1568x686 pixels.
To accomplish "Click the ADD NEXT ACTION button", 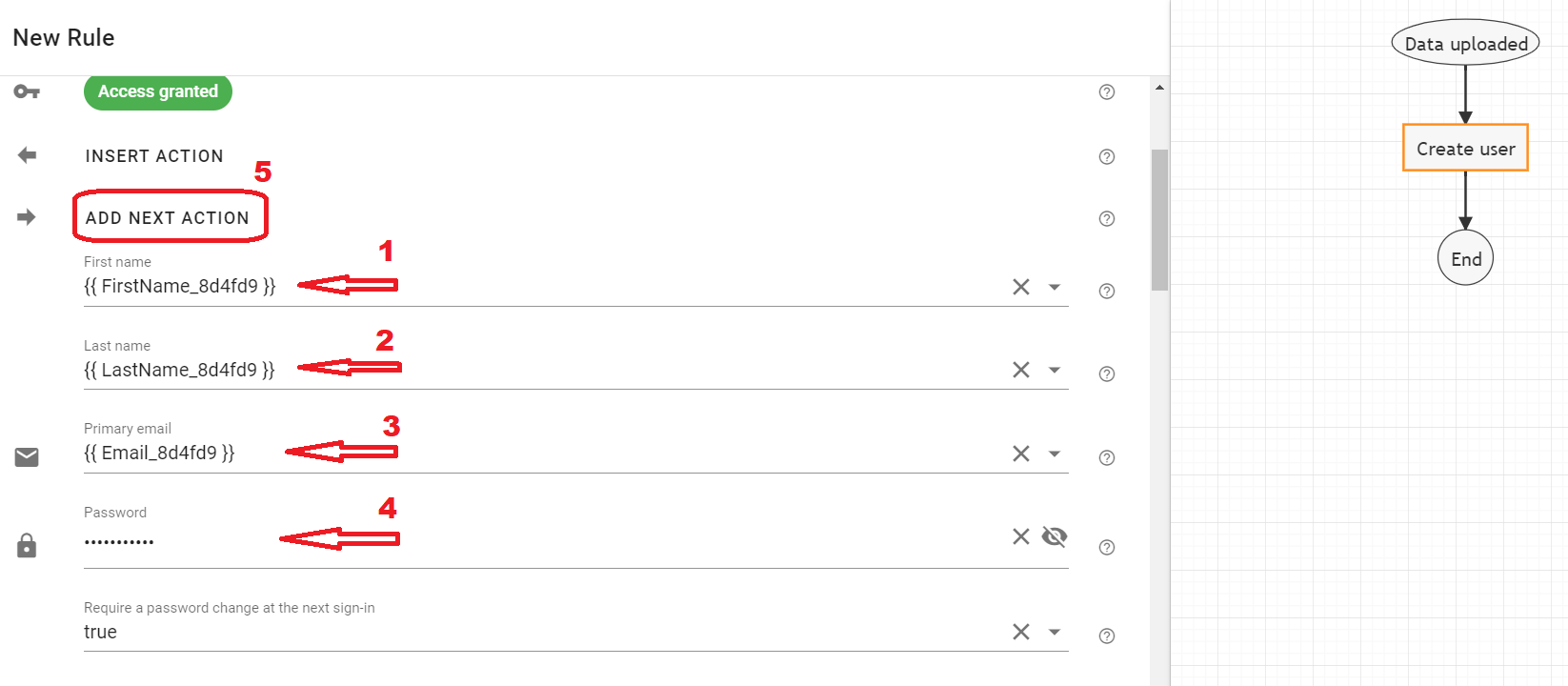I will 171,217.
